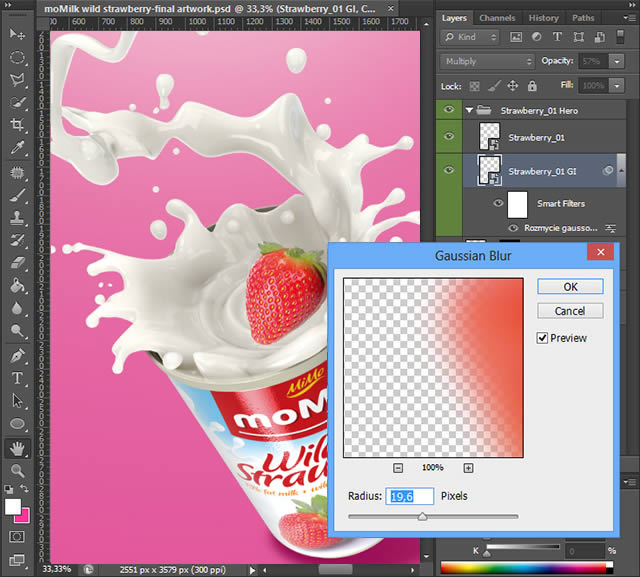640x577 pixels.
Task: Select the Spot Healing Brush tool
Action: (x=17, y=173)
